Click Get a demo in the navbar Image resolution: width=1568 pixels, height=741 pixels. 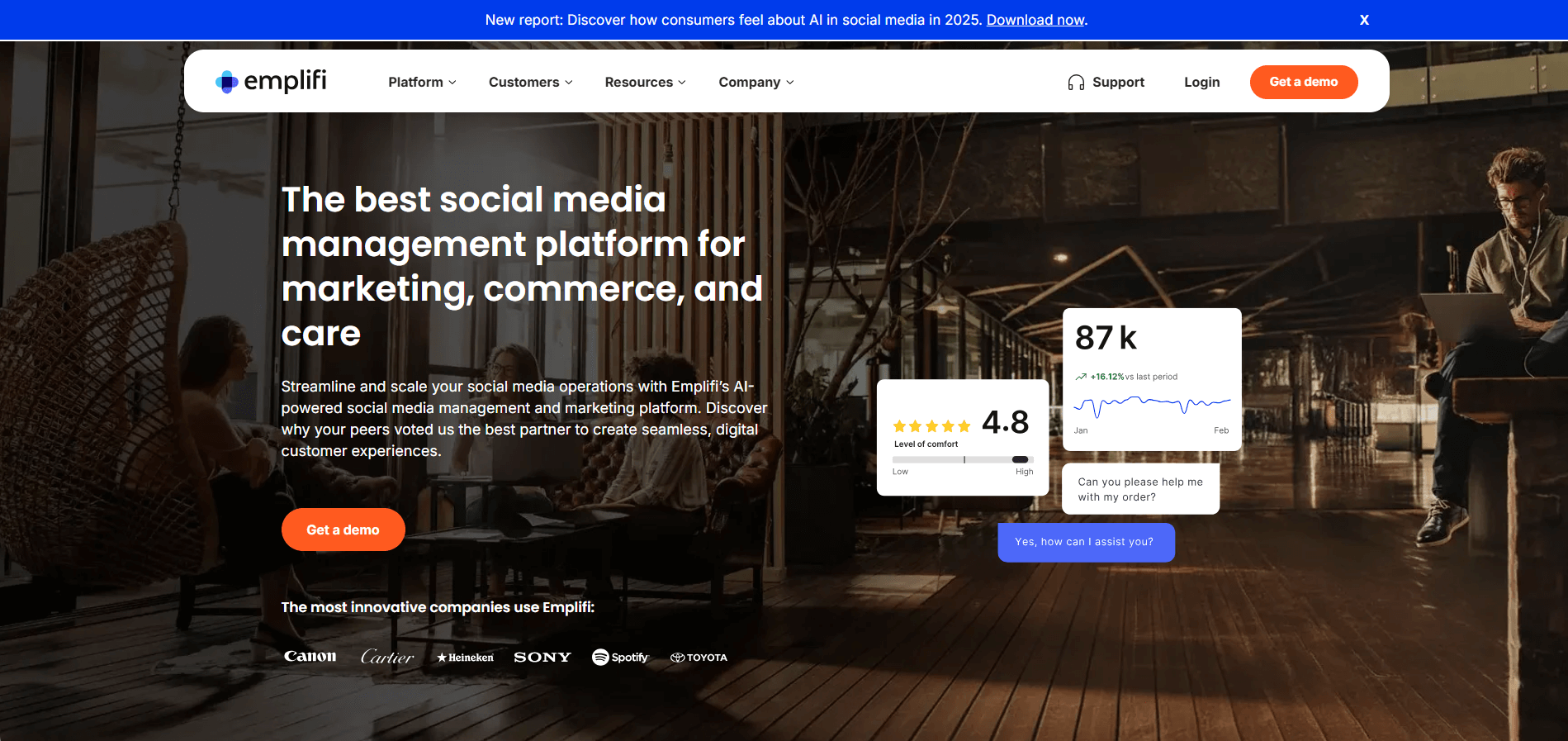[x=1303, y=82]
